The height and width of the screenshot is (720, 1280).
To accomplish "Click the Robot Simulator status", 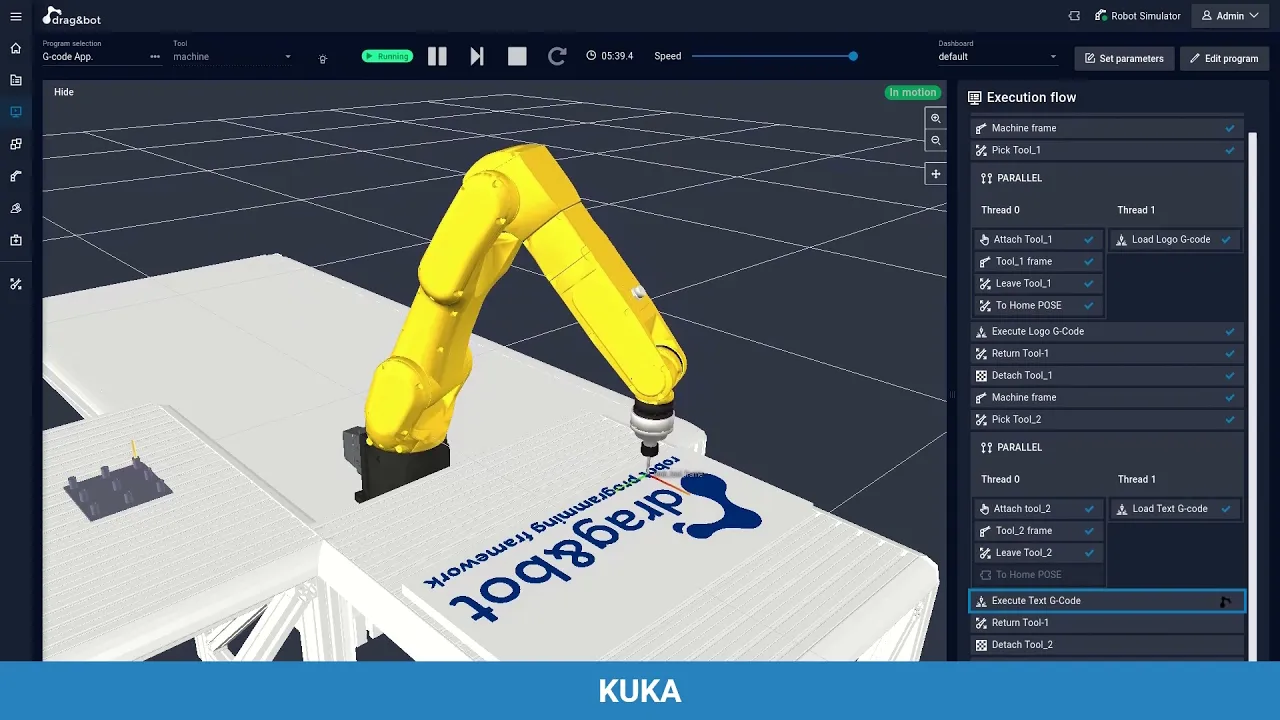I will point(1138,16).
